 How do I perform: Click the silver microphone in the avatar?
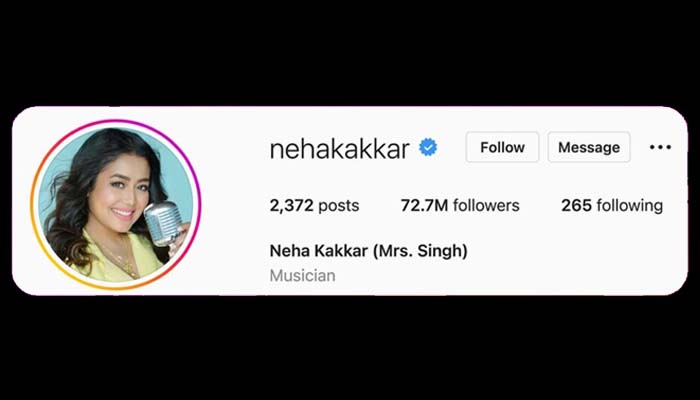[x=162, y=222]
